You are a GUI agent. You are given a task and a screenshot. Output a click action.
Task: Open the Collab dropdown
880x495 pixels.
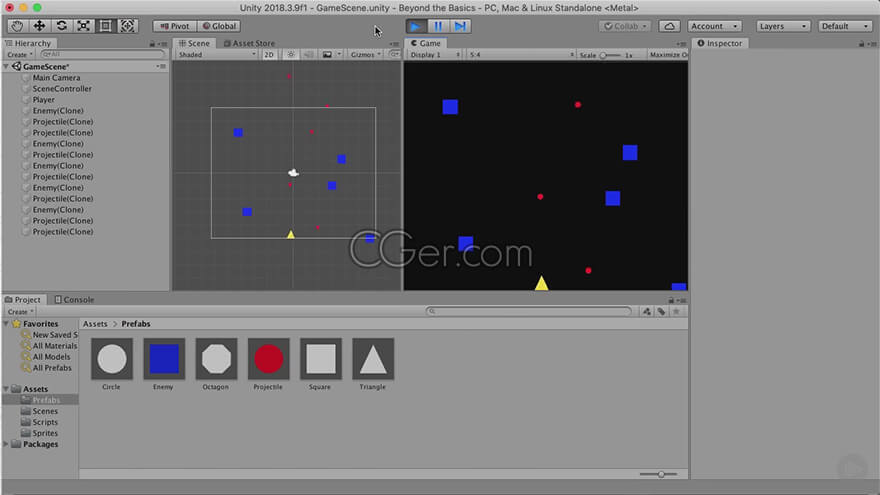tap(625, 26)
